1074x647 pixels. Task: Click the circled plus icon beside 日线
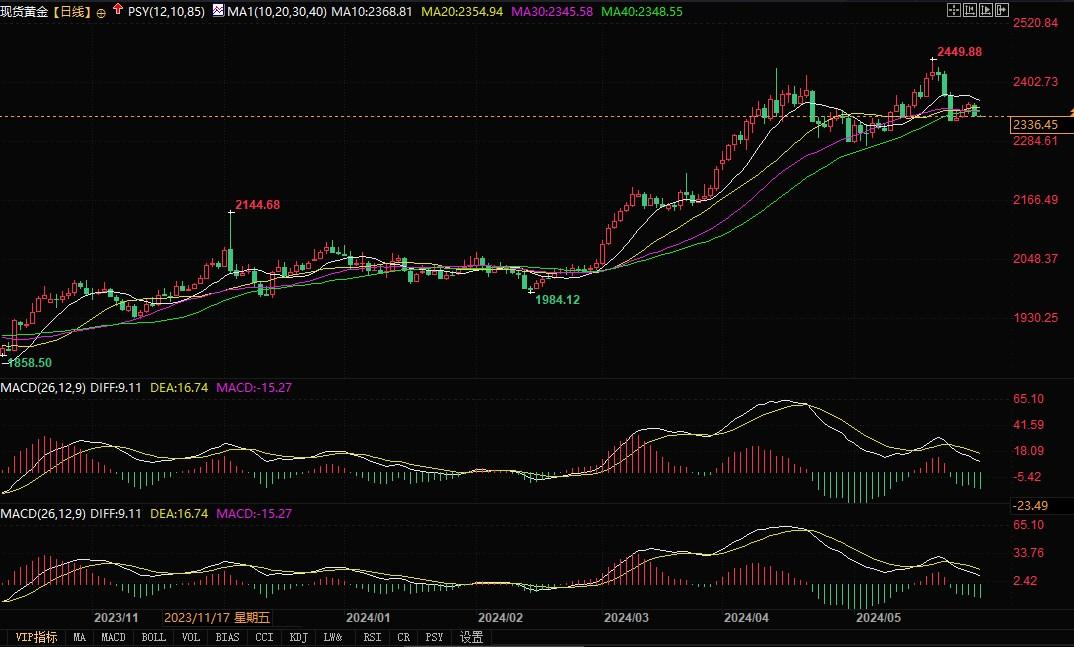(x=101, y=12)
